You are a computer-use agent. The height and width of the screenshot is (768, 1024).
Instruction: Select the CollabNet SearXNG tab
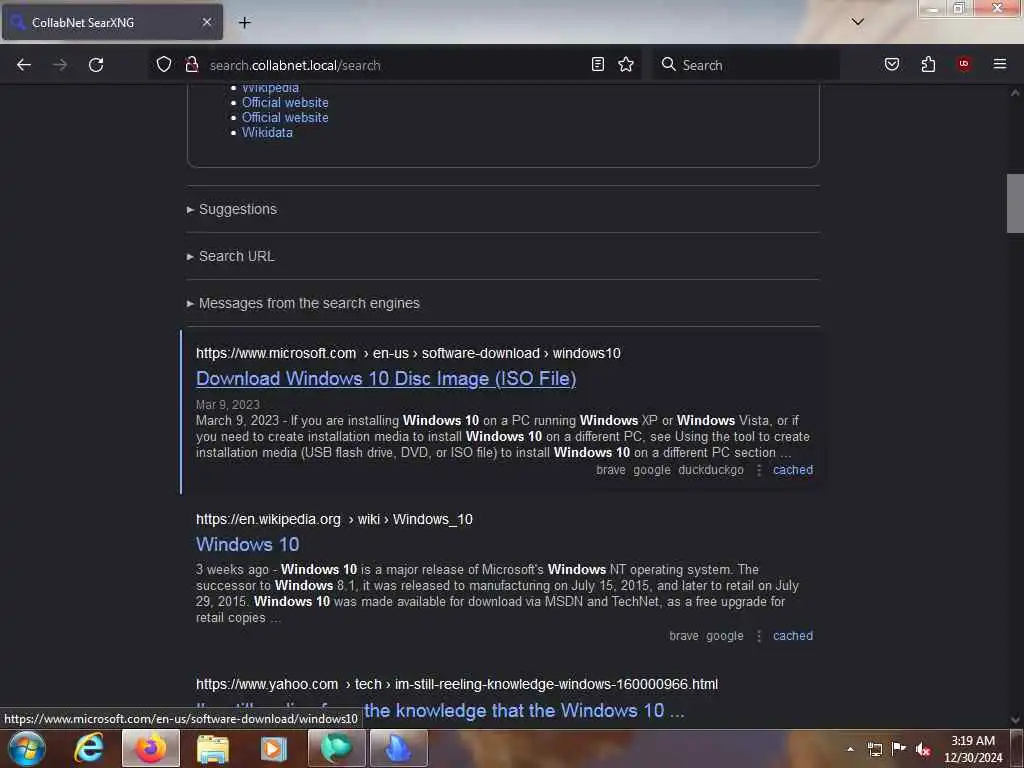(112, 22)
